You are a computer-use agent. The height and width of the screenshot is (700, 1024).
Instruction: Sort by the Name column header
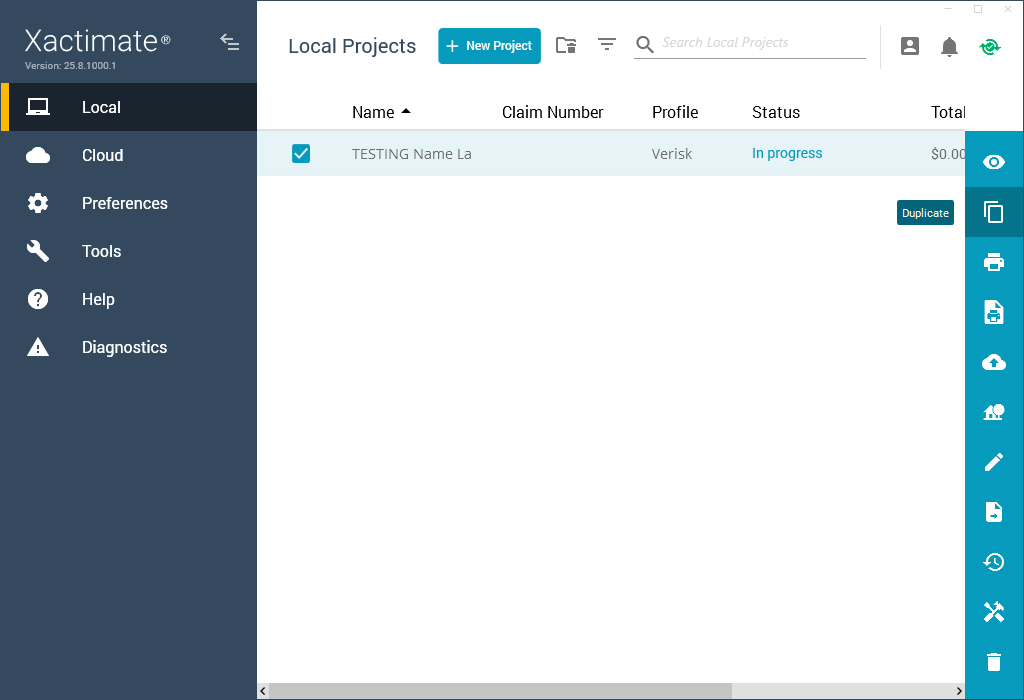(x=373, y=112)
